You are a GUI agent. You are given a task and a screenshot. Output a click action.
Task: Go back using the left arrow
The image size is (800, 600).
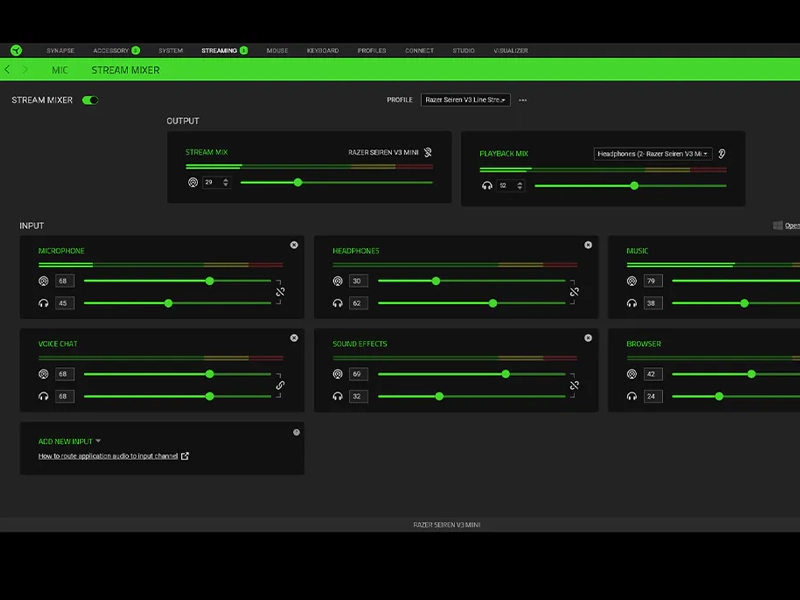pyautogui.click(x=8, y=70)
